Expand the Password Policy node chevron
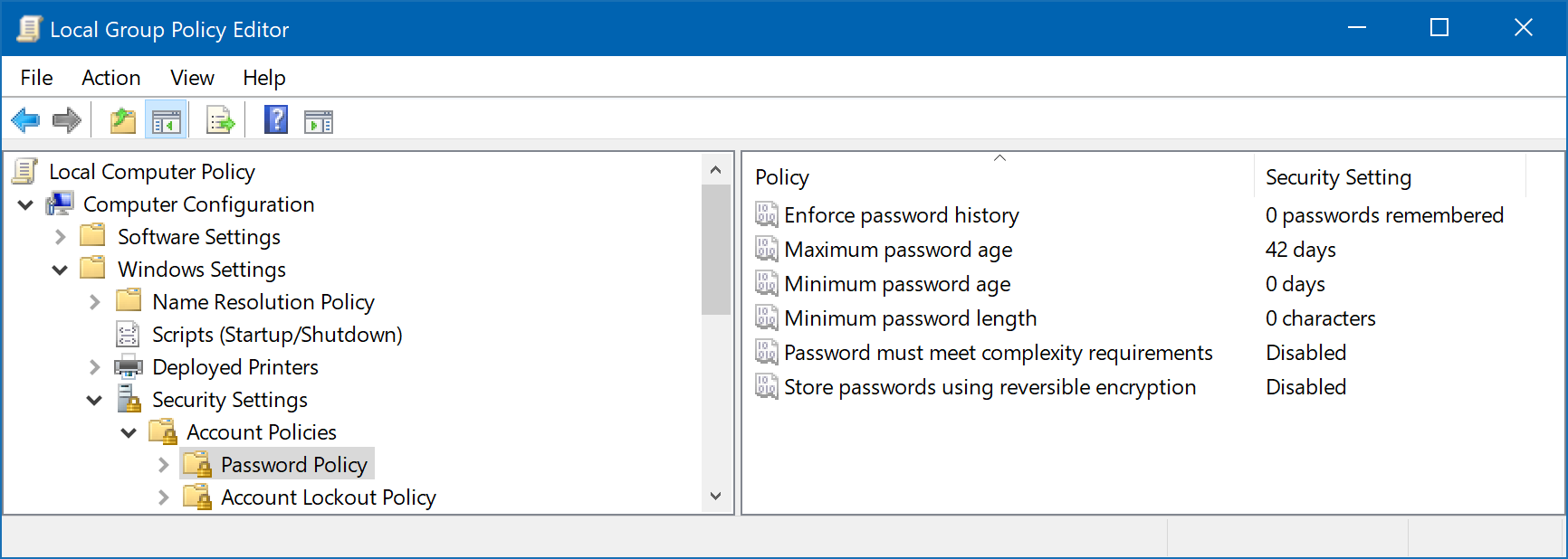 click(163, 465)
